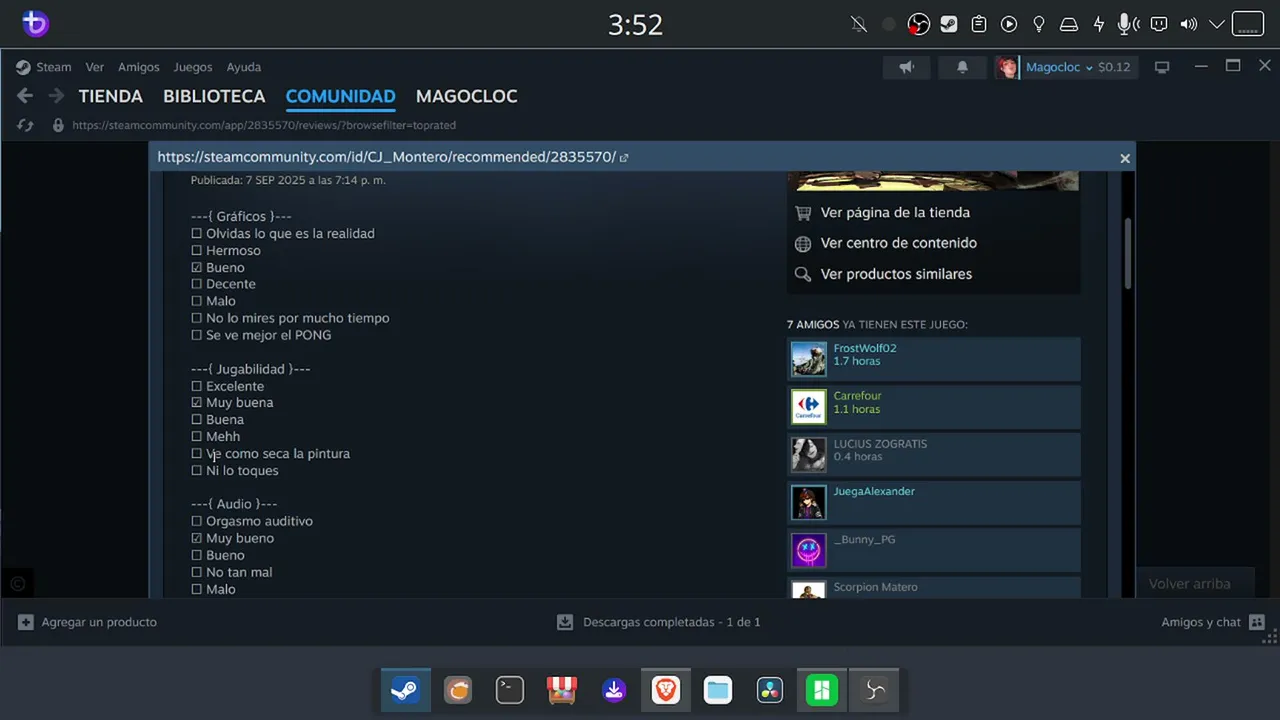This screenshot has height=720, width=1280.
Task: Click FrostWolf02's avatar thumbnail
Action: (x=809, y=359)
